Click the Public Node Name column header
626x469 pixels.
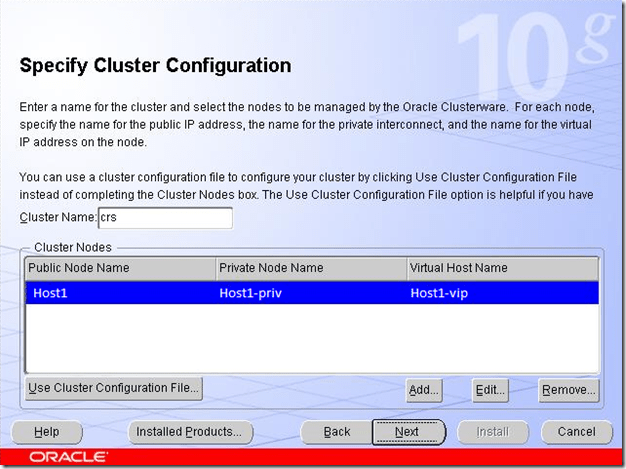(x=121, y=268)
